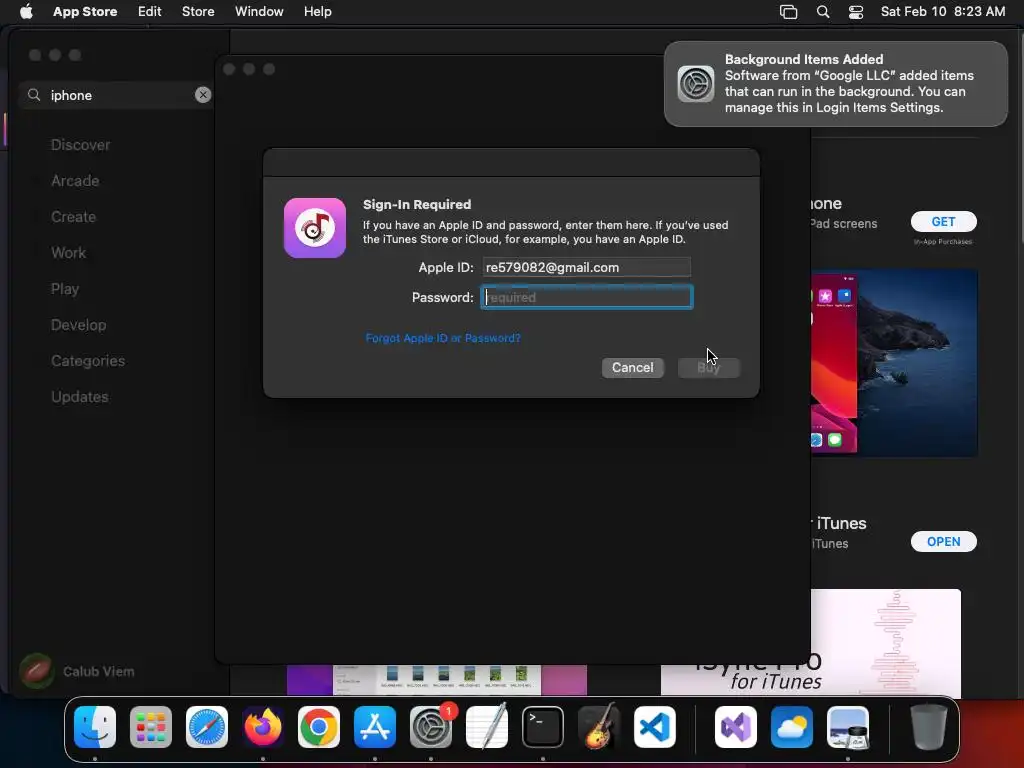Select Updates in the sidebar
This screenshot has width=1024, height=768.
click(80, 396)
